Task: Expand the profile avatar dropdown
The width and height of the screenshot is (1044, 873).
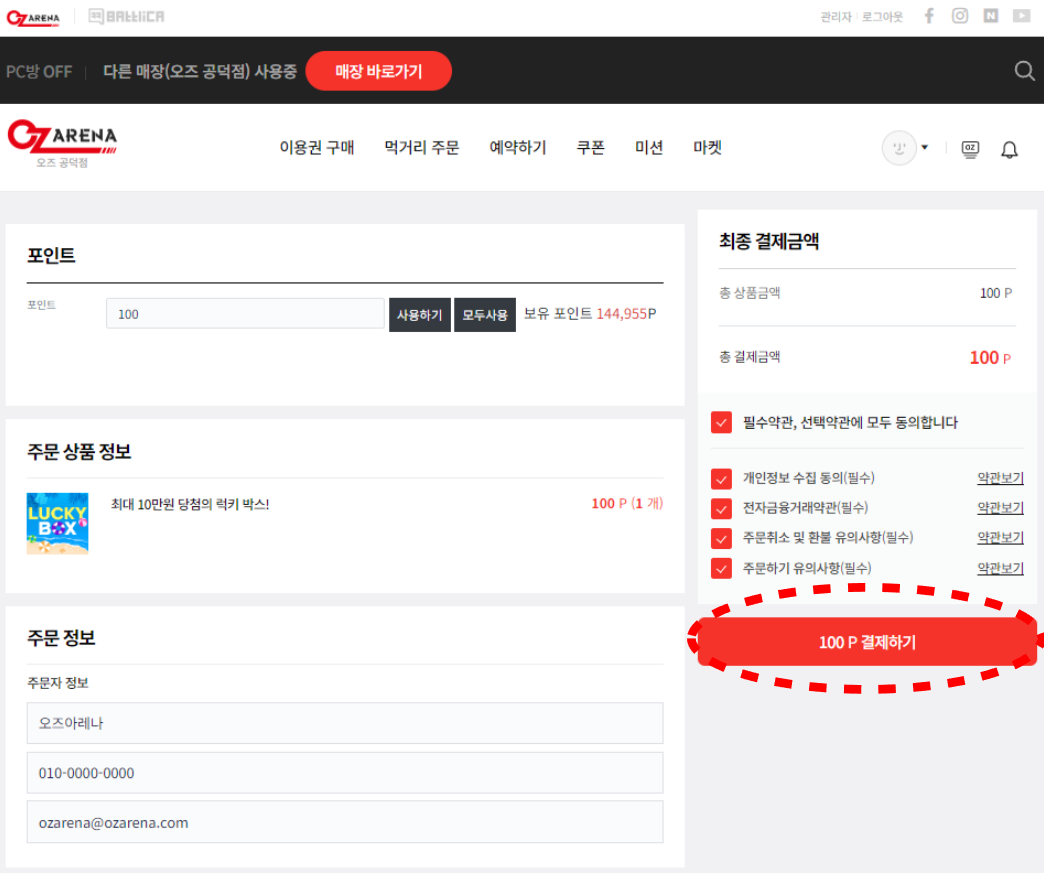Action: pyautogui.click(x=905, y=148)
